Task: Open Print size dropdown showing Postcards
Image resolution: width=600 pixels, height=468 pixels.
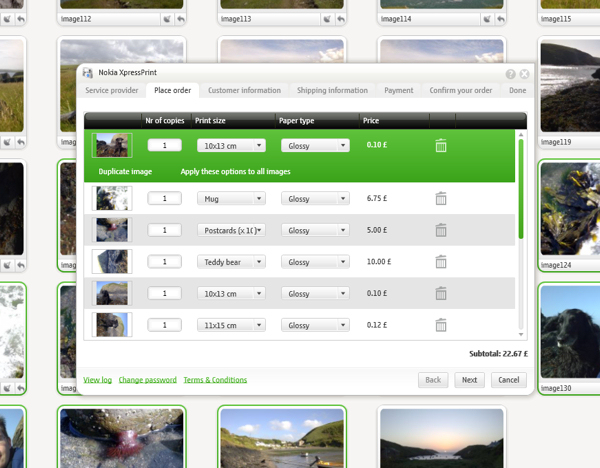Action: pyautogui.click(x=231, y=230)
